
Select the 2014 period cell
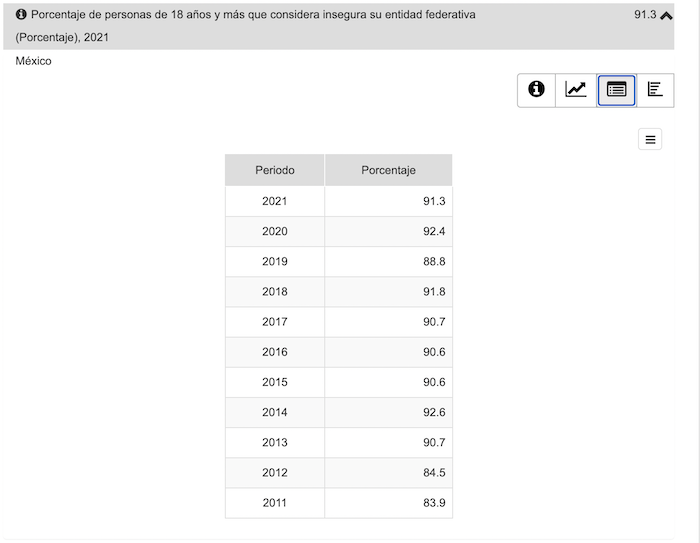point(275,412)
